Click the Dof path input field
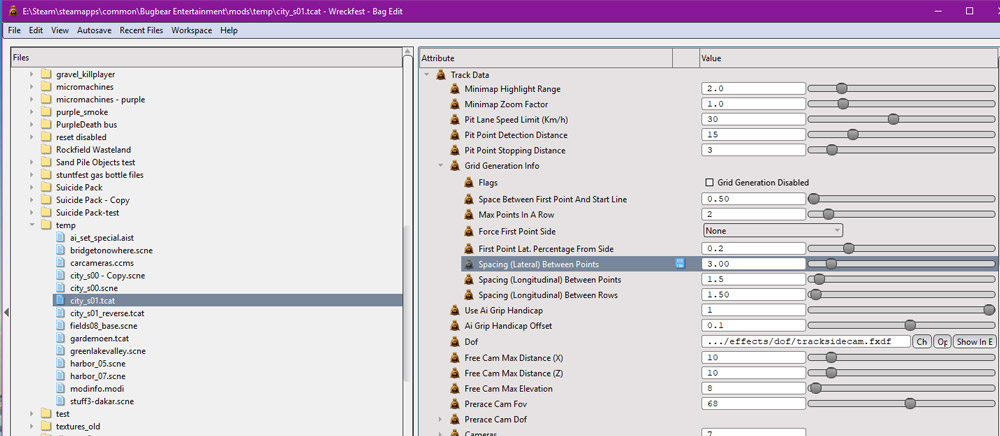This screenshot has width=1000, height=436. pyautogui.click(x=805, y=342)
